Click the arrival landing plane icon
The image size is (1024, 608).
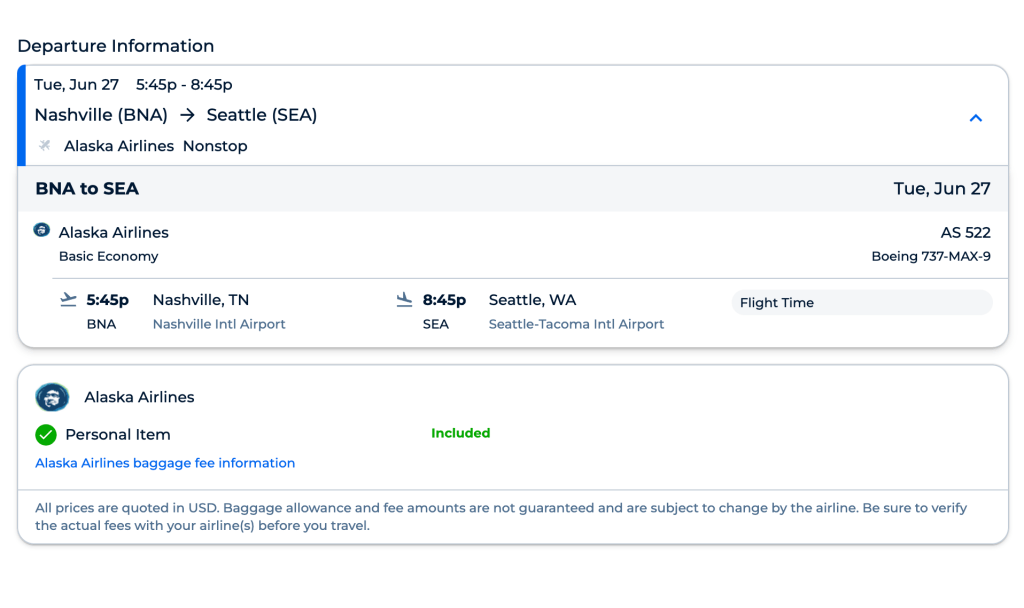click(404, 299)
